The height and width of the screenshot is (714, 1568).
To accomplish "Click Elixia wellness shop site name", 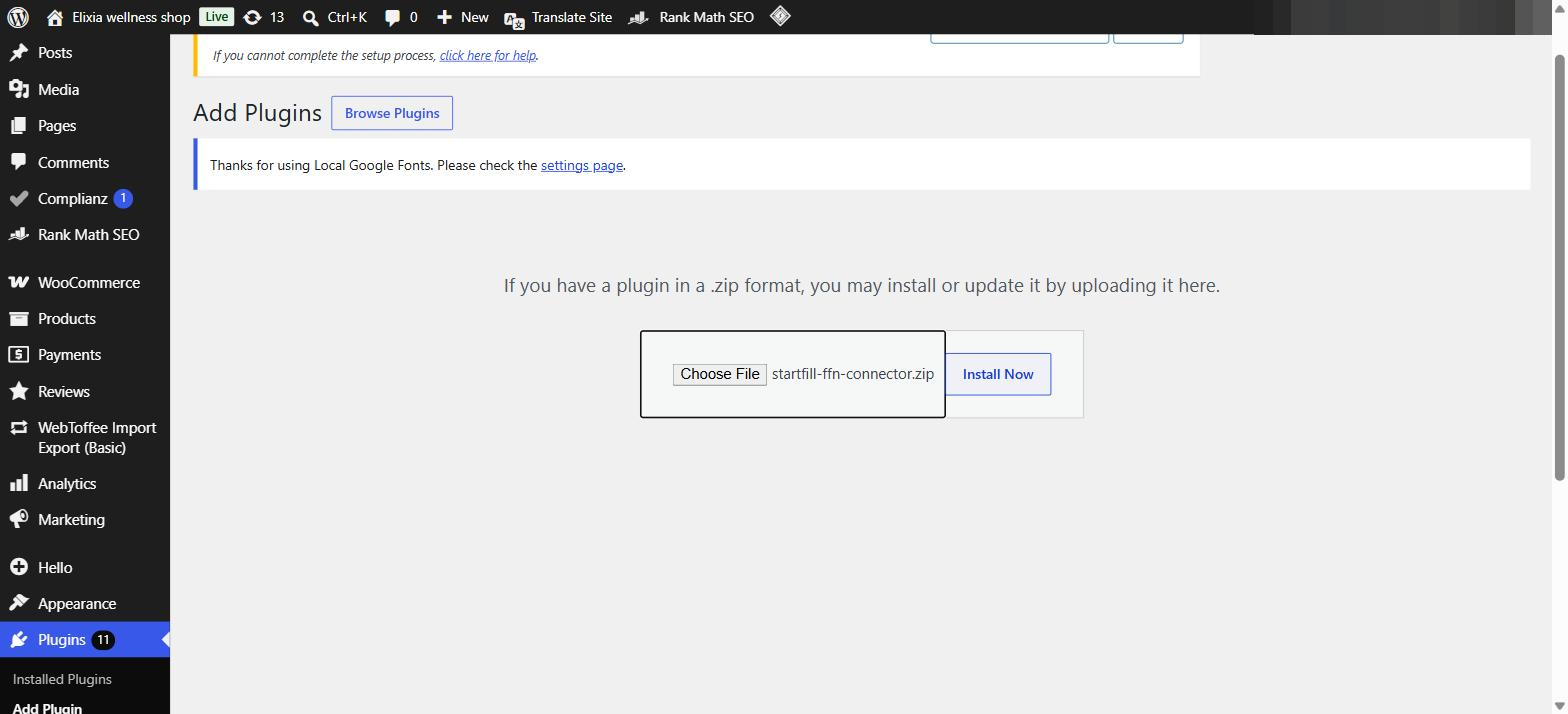I will 131,17.
